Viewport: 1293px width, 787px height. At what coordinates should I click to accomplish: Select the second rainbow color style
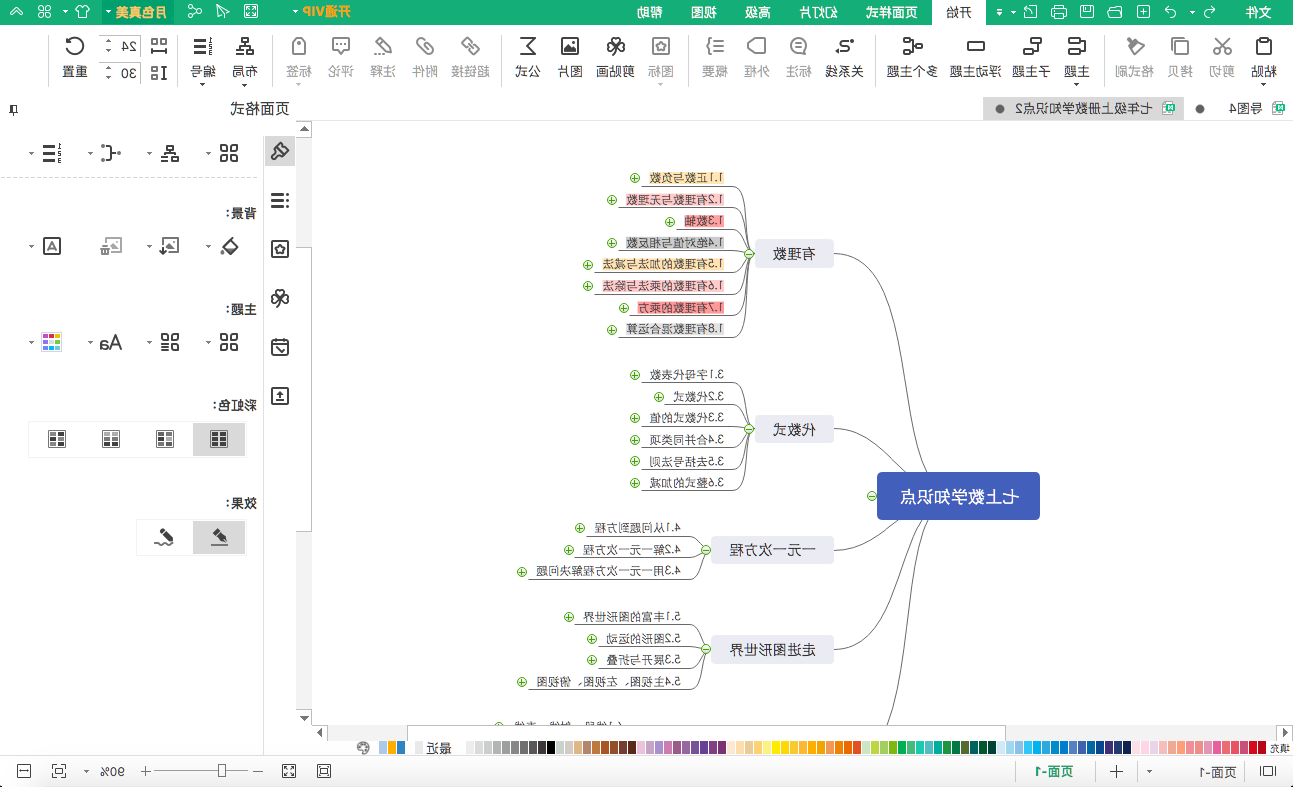(x=165, y=439)
